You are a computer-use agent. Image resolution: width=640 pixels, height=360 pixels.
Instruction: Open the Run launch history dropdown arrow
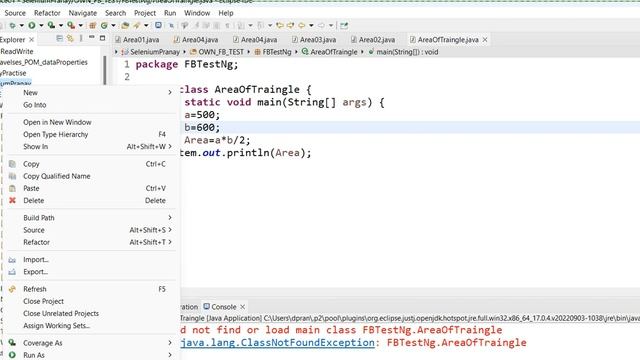click(41, 25)
